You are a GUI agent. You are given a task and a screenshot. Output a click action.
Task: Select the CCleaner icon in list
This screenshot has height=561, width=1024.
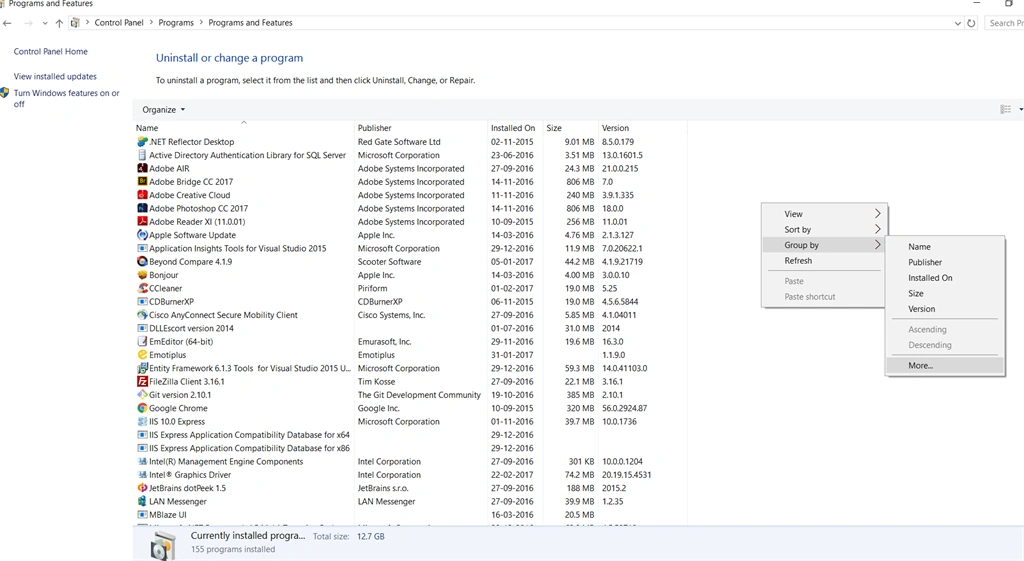click(x=142, y=288)
